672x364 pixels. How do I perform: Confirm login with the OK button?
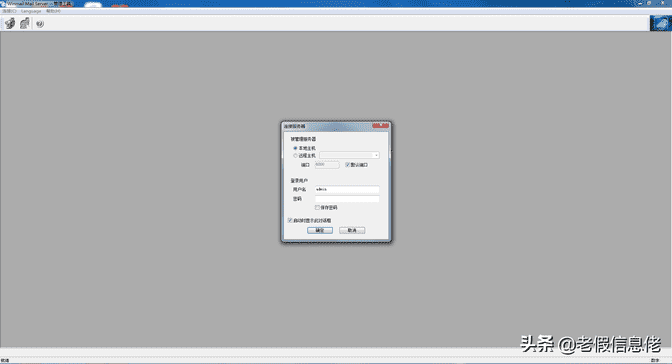click(320, 230)
